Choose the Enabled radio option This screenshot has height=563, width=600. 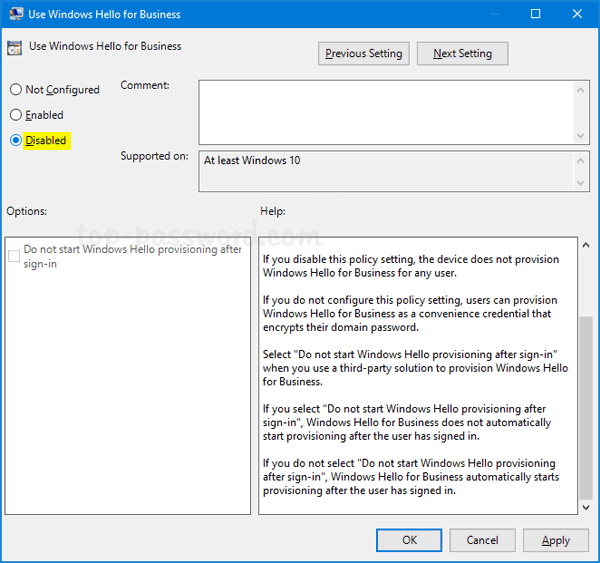16,115
